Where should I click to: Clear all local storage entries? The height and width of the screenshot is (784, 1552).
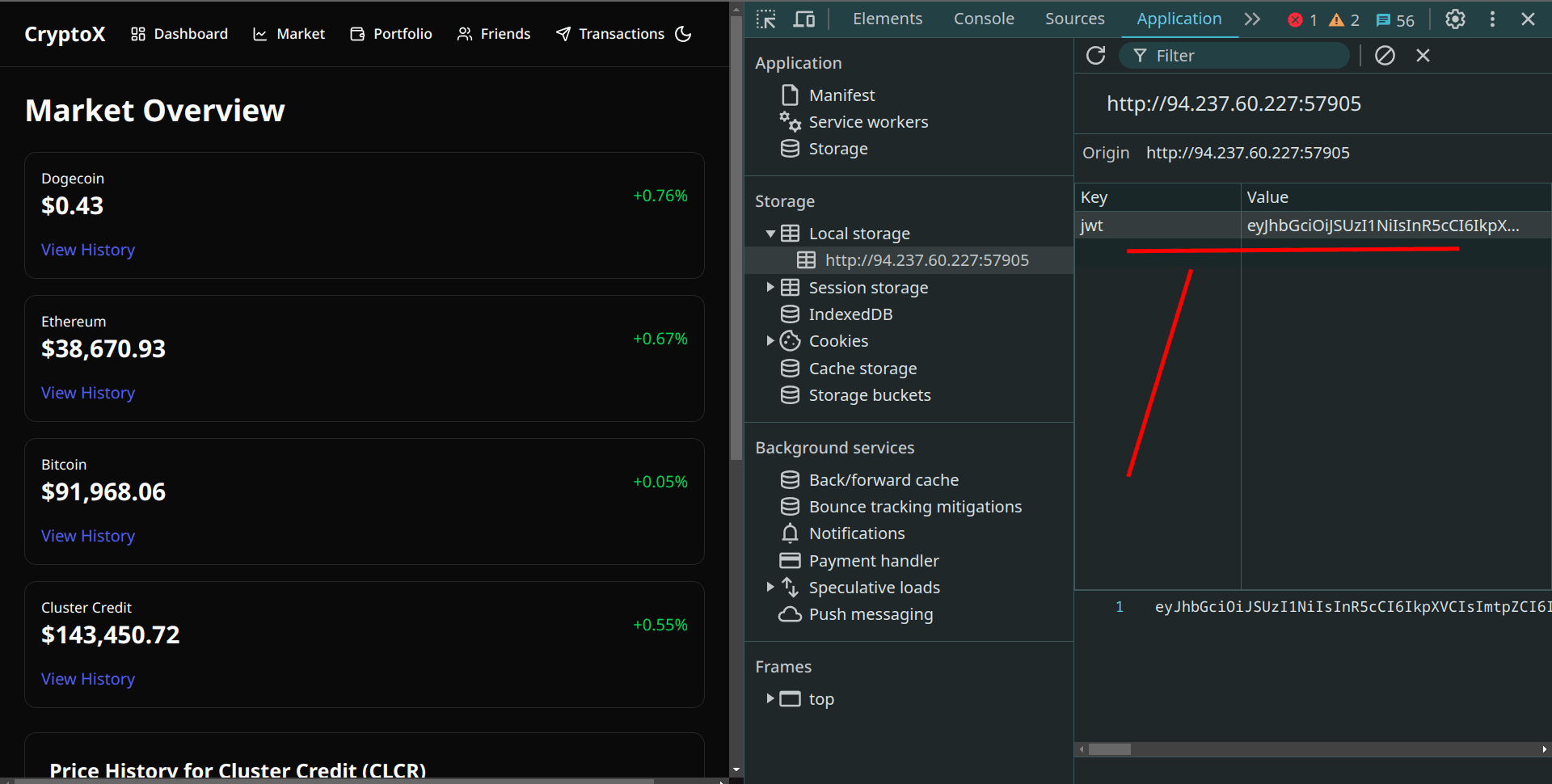(1385, 55)
